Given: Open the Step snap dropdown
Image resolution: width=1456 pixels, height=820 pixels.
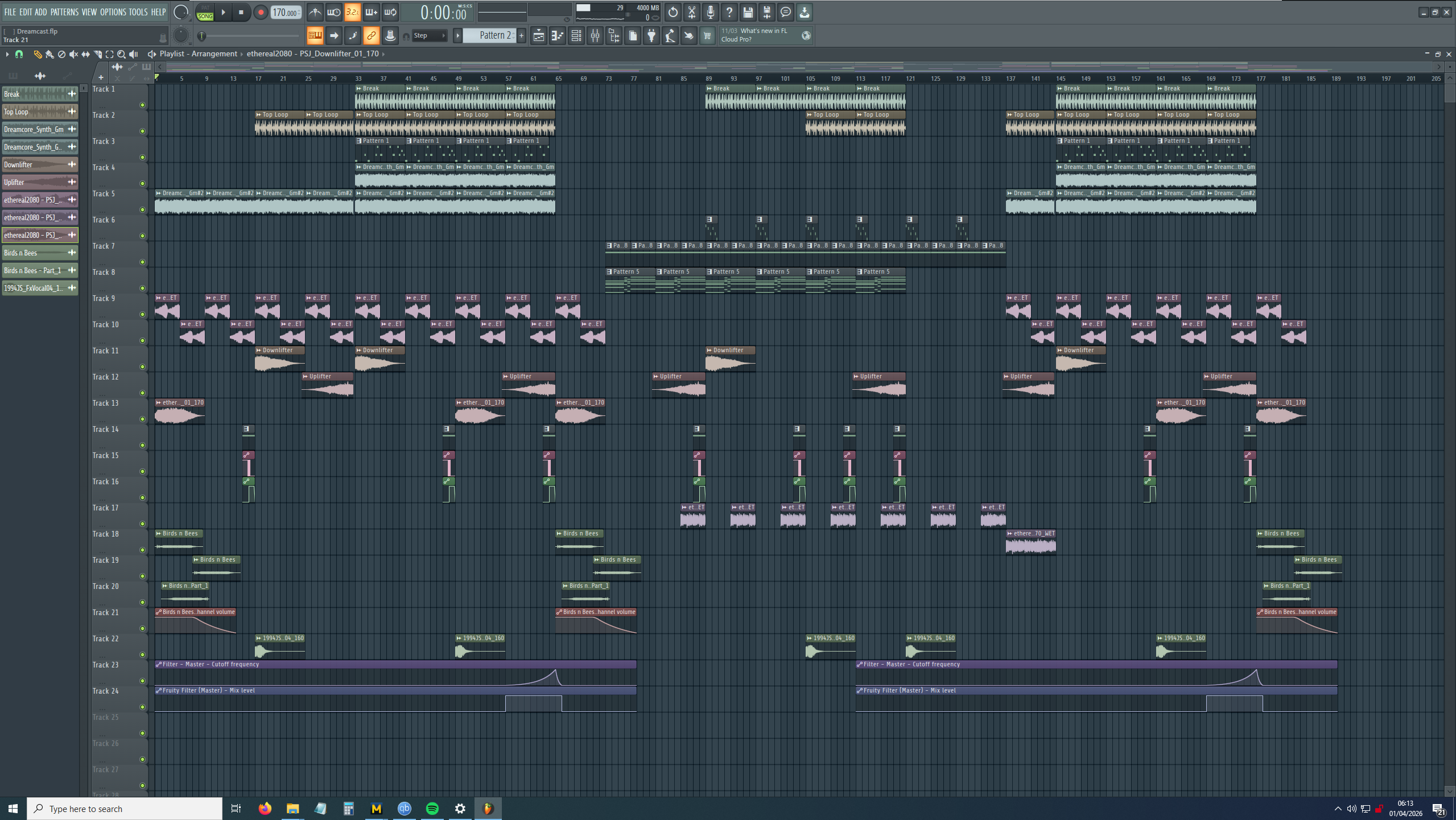Looking at the screenshot, I should click(430, 36).
